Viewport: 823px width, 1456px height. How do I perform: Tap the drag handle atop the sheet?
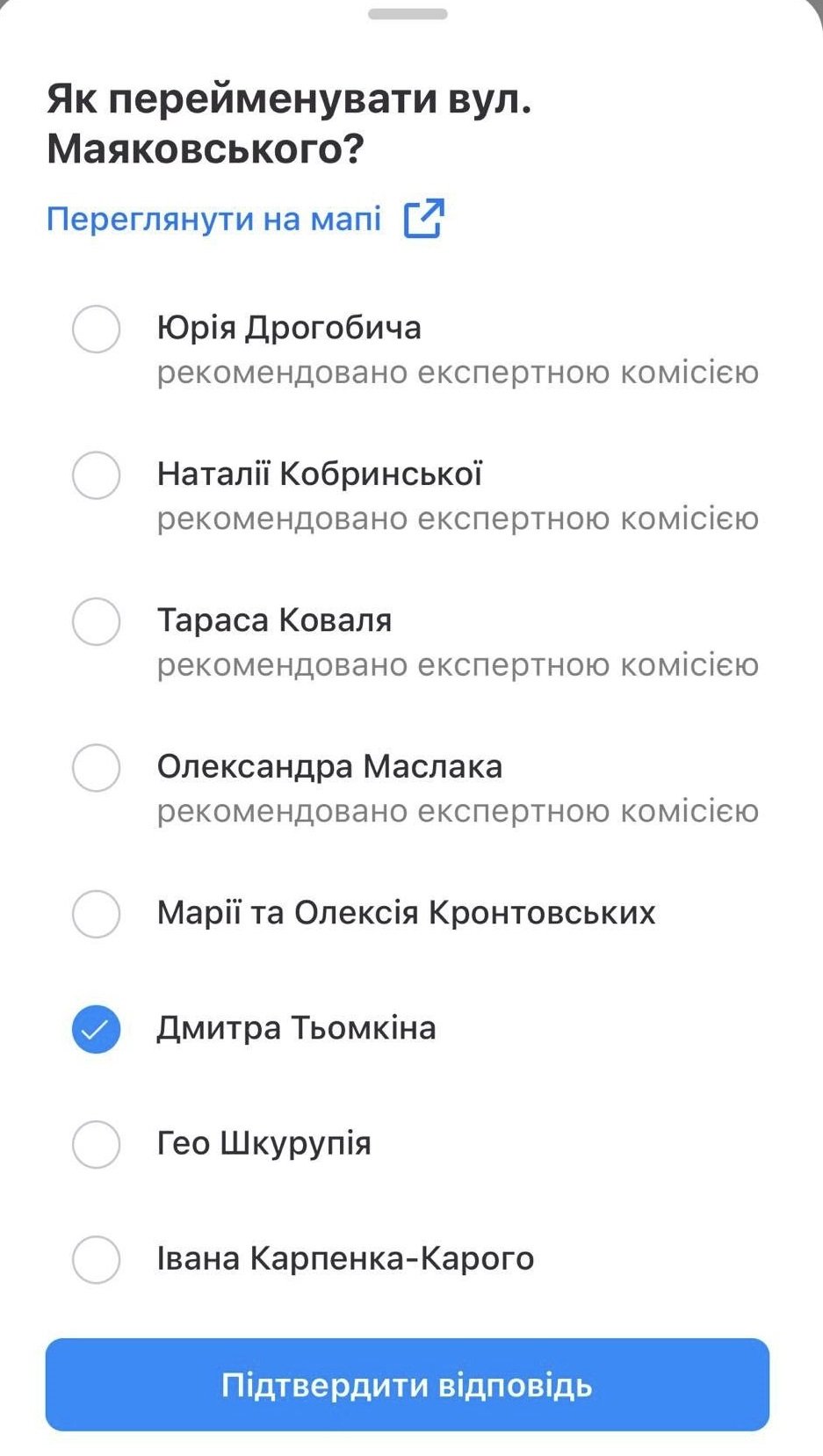click(408, 14)
